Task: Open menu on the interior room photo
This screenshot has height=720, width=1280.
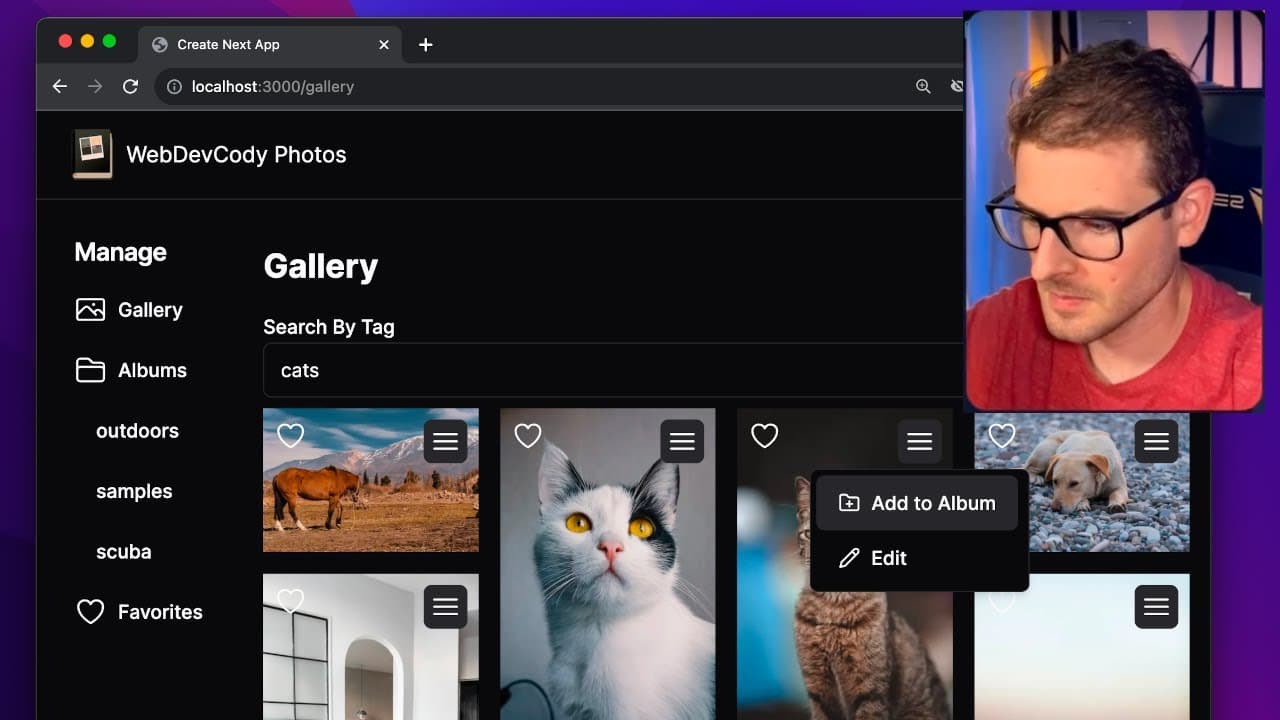Action: point(445,606)
